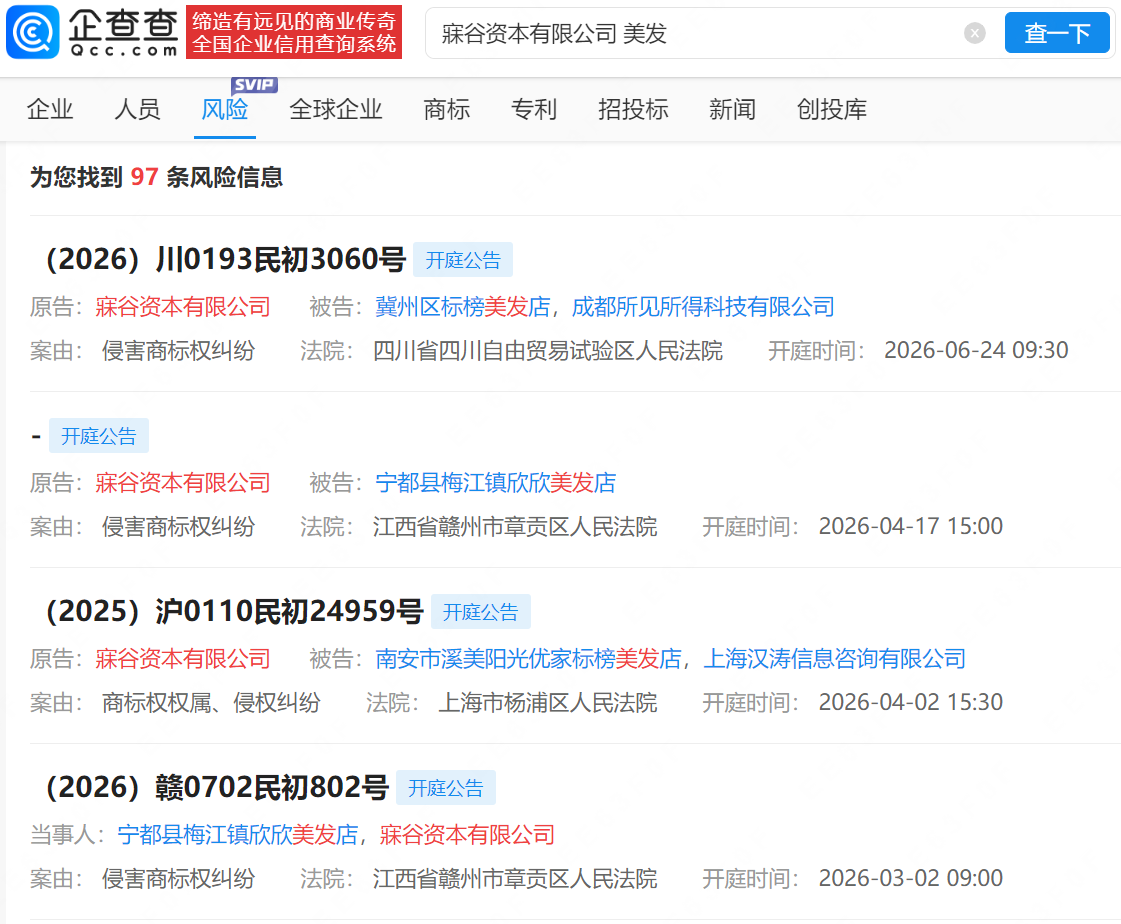The height and width of the screenshot is (924, 1121).
Task: Open the 创投库 tab
Action: click(831, 109)
